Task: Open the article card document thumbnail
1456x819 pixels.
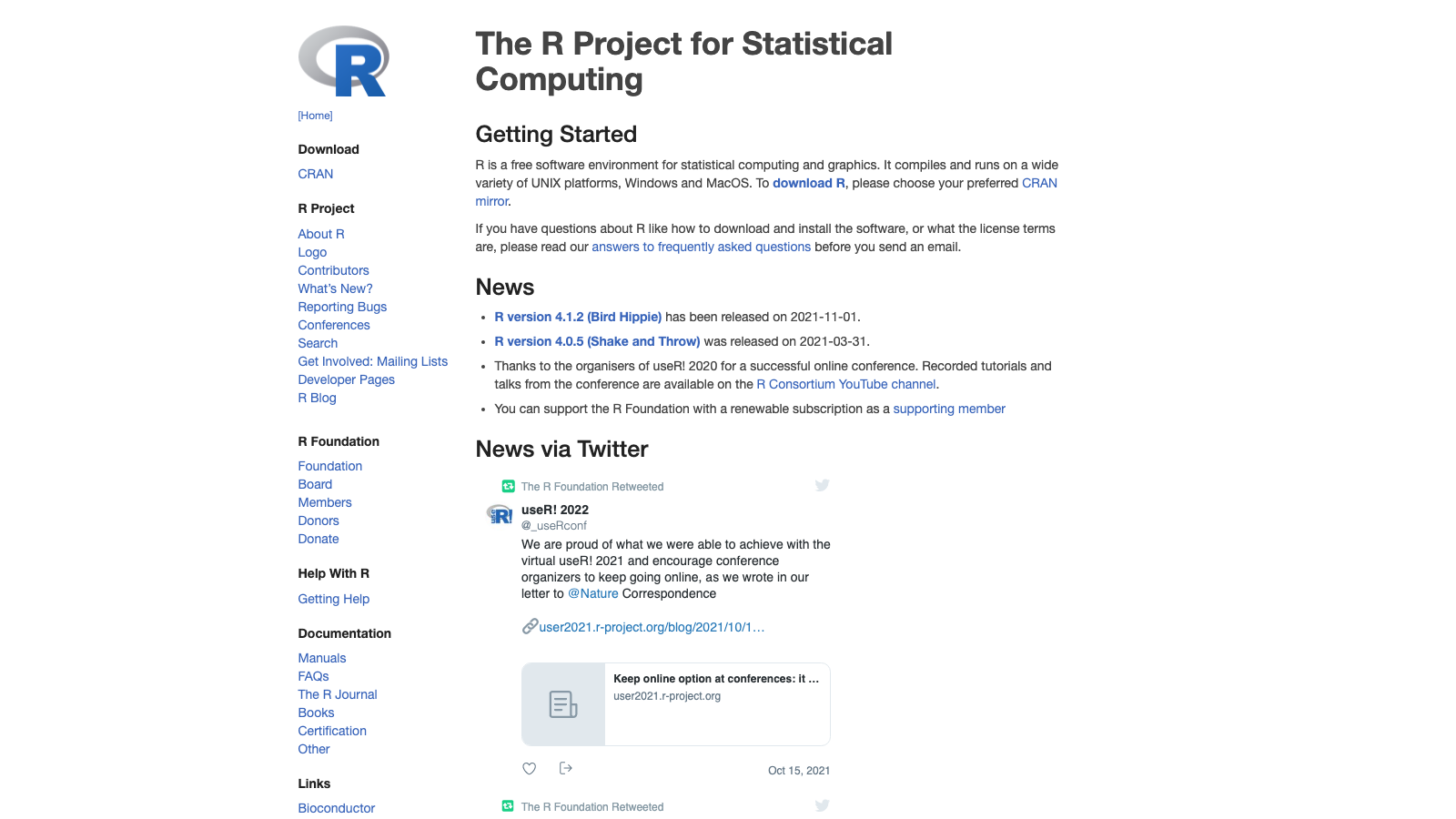Action: tap(563, 704)
